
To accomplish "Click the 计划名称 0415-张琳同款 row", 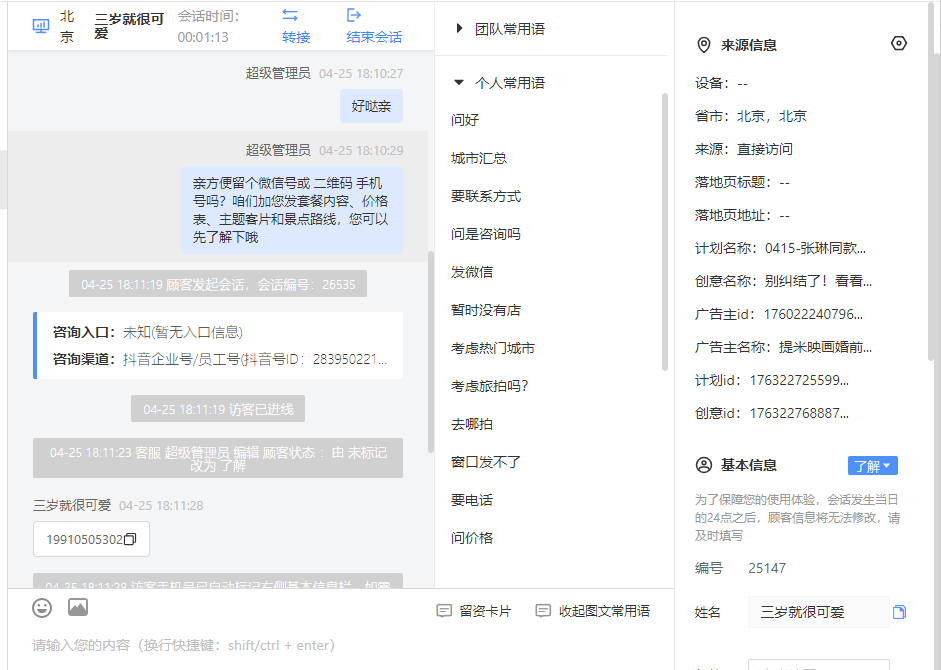I will coord(780,249).
